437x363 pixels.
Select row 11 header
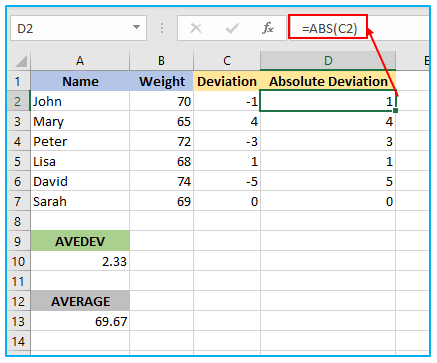tap(18, 281)
